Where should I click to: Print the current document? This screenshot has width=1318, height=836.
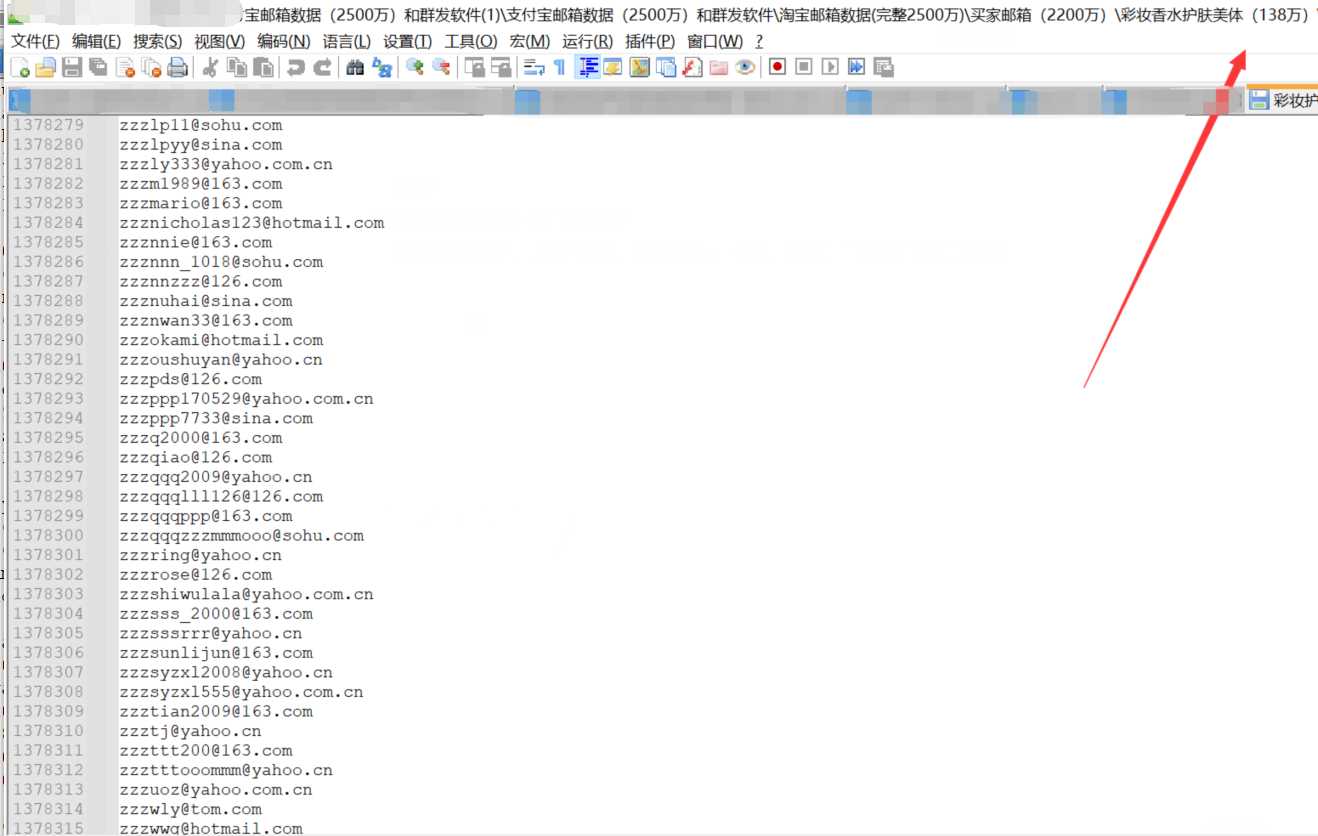pos(177,67)
